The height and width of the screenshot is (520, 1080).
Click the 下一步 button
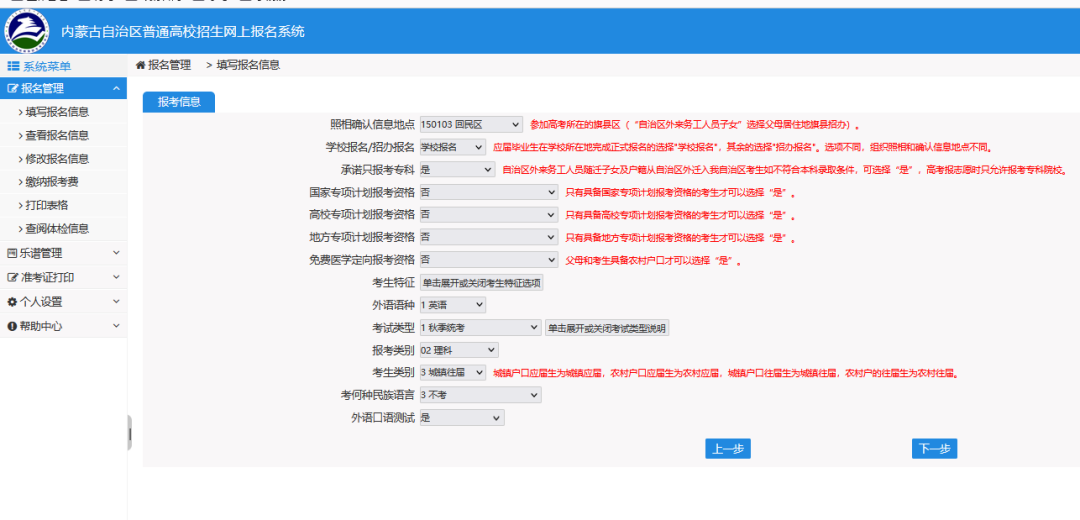pos(934,449)
